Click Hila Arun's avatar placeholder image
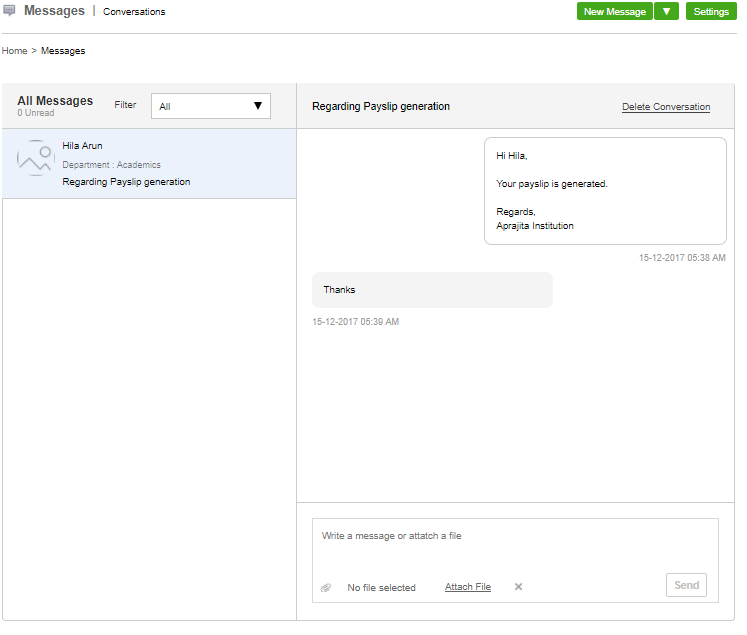The image size is (747, 635). point(35,158)
